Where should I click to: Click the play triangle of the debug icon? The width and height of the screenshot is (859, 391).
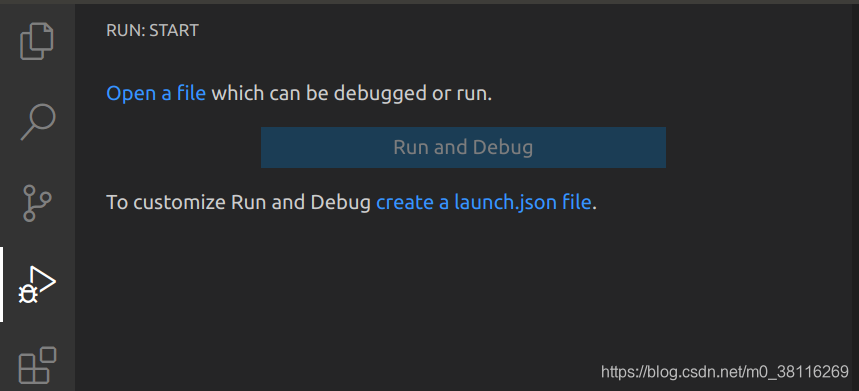click(43, 280)
